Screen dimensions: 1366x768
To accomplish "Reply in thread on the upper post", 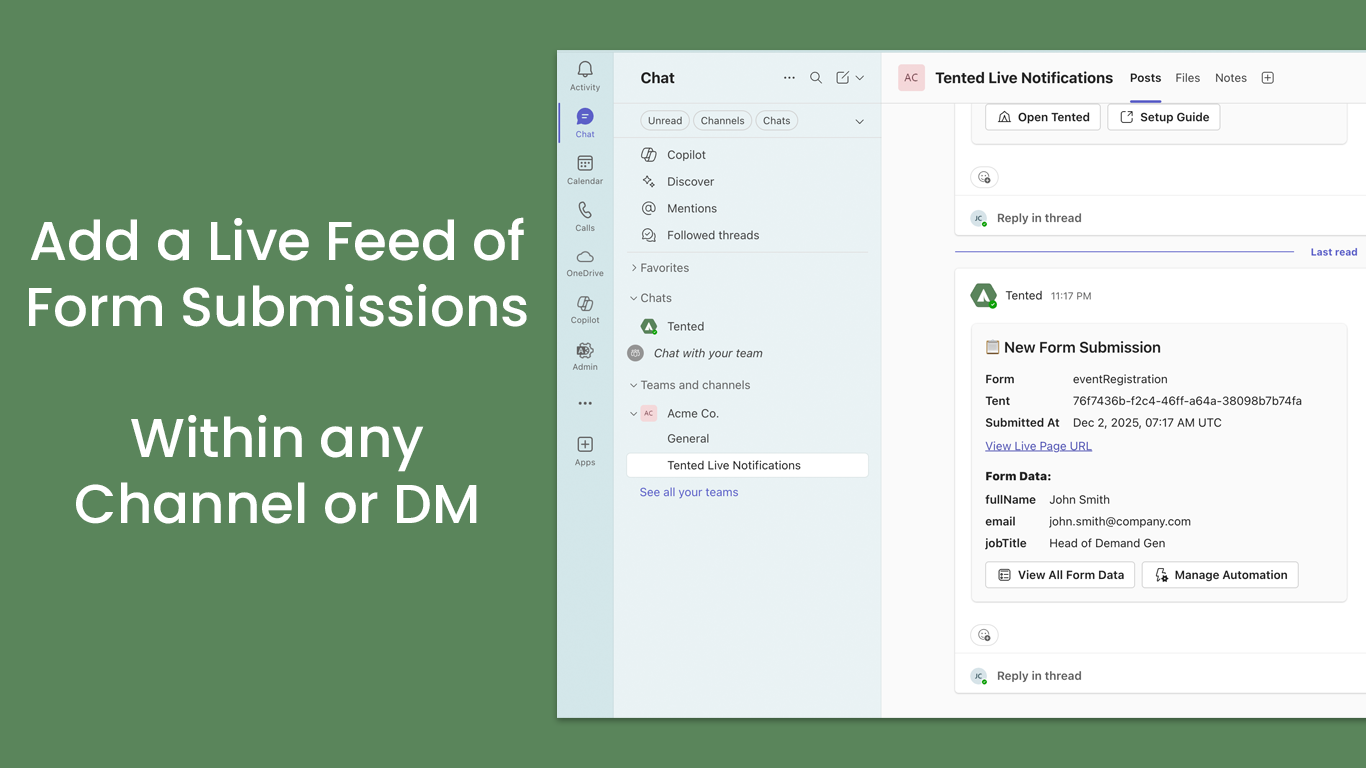I will 1039,218.
